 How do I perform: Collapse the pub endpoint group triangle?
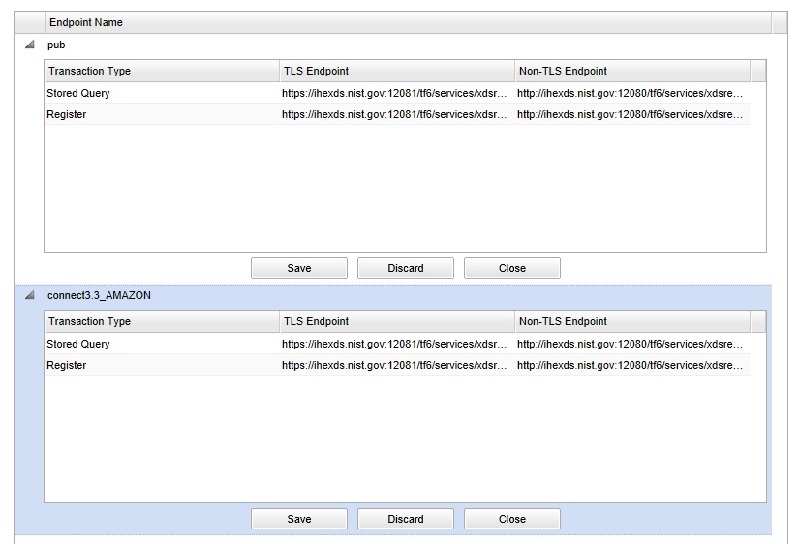pyautogui.click(x=29, y=45)
